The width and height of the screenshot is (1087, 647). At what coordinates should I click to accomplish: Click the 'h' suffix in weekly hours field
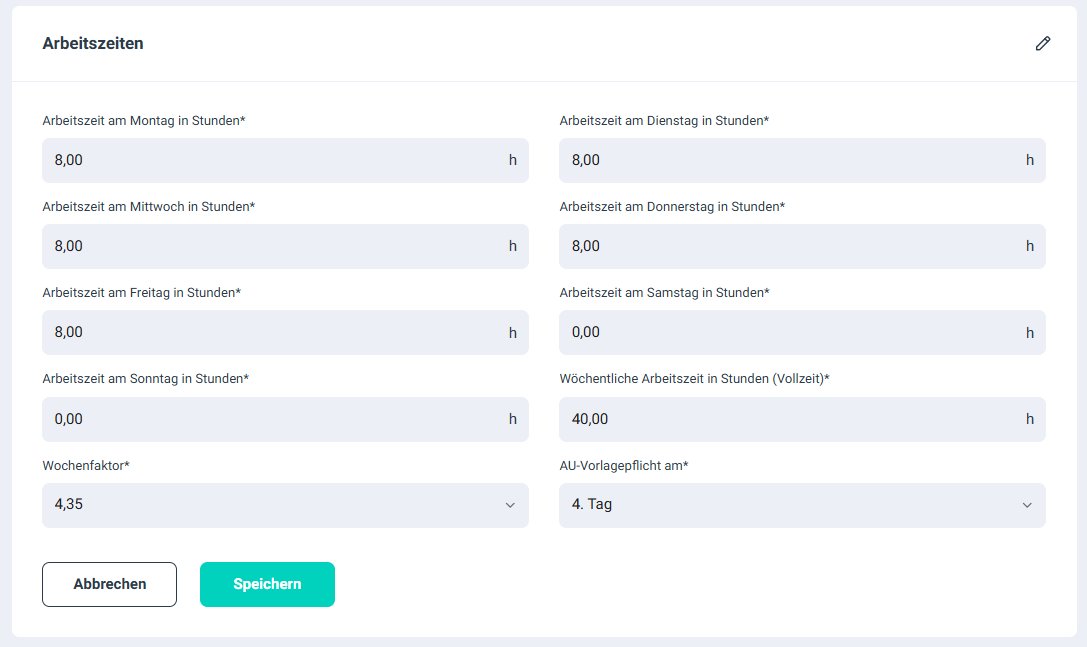pyautogui.click(x=1030, y=419)
